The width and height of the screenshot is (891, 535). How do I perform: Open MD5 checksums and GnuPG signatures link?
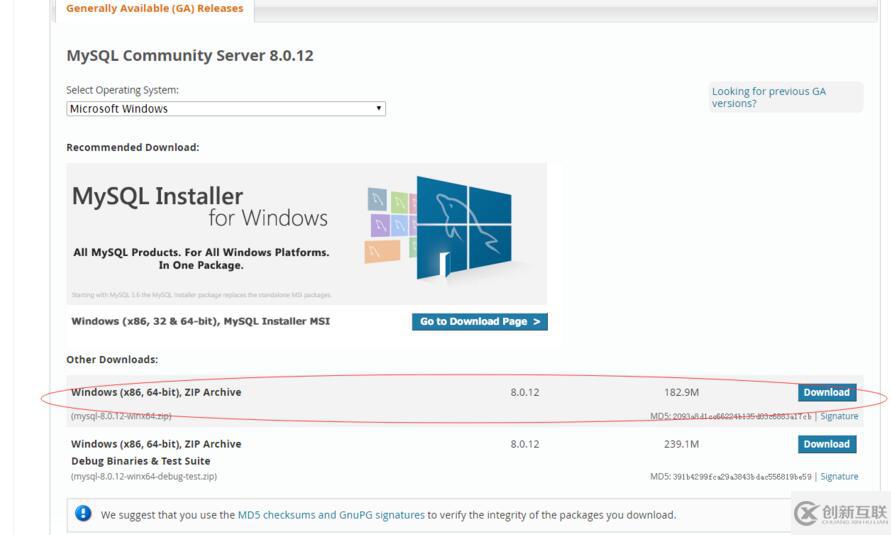pos(331,515)
